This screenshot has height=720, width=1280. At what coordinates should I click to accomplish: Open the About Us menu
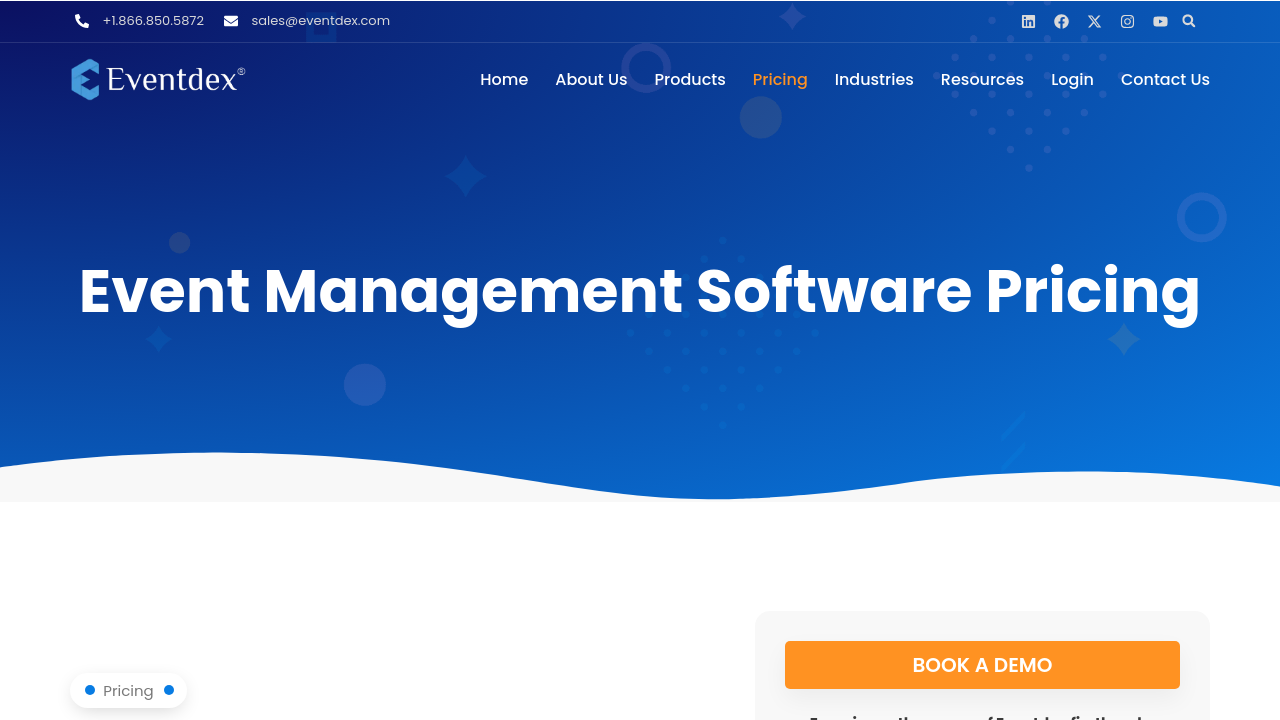(591, 79)
